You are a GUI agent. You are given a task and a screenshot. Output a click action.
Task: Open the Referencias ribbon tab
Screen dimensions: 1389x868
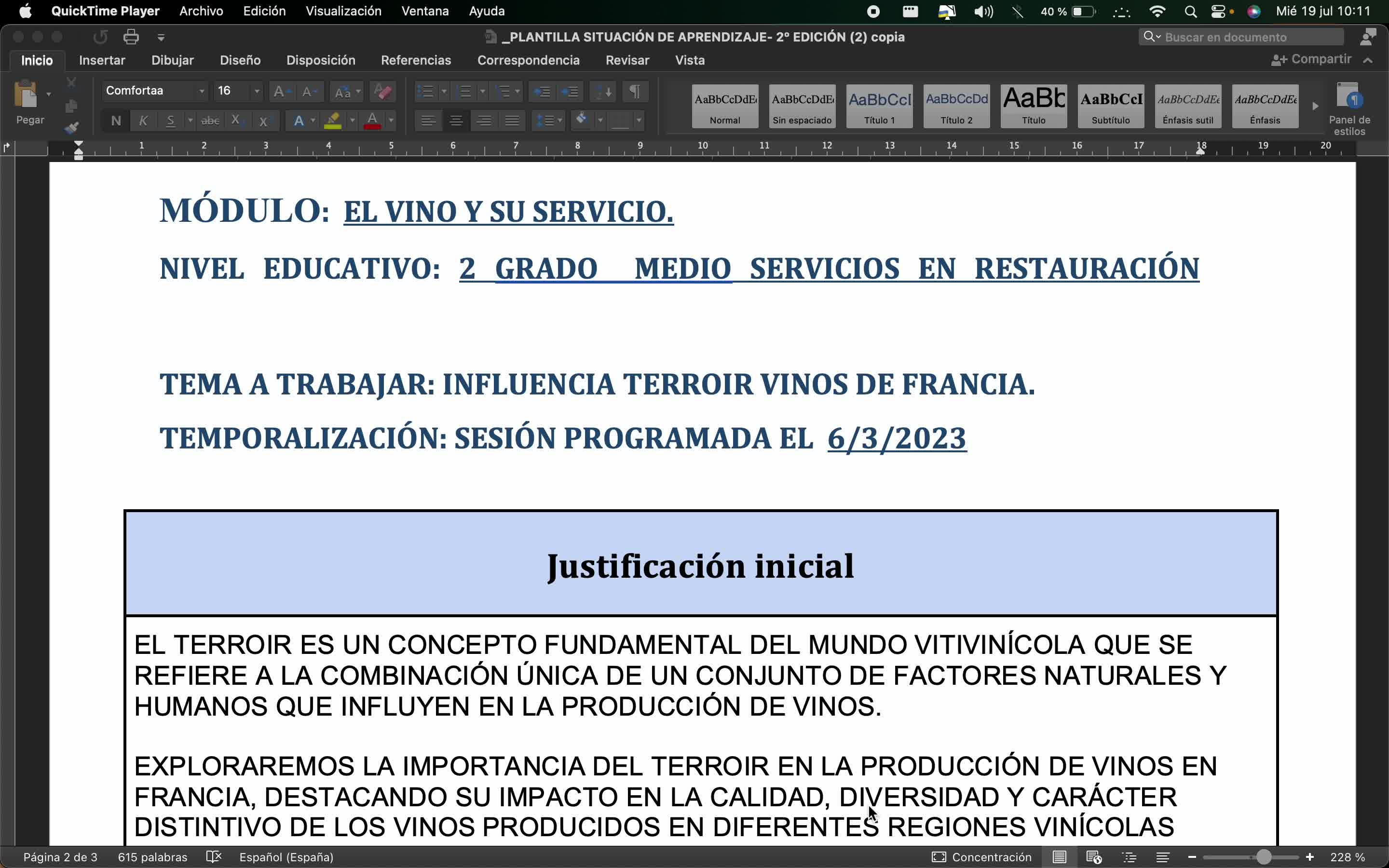pyautogui.click(x=416, y=60)
